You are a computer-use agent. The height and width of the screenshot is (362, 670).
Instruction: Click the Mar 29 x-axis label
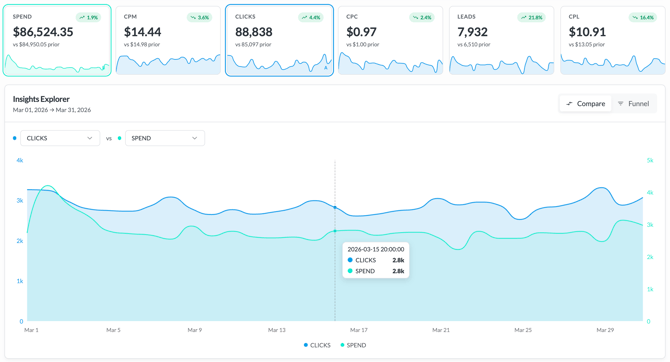coord(605,330)
